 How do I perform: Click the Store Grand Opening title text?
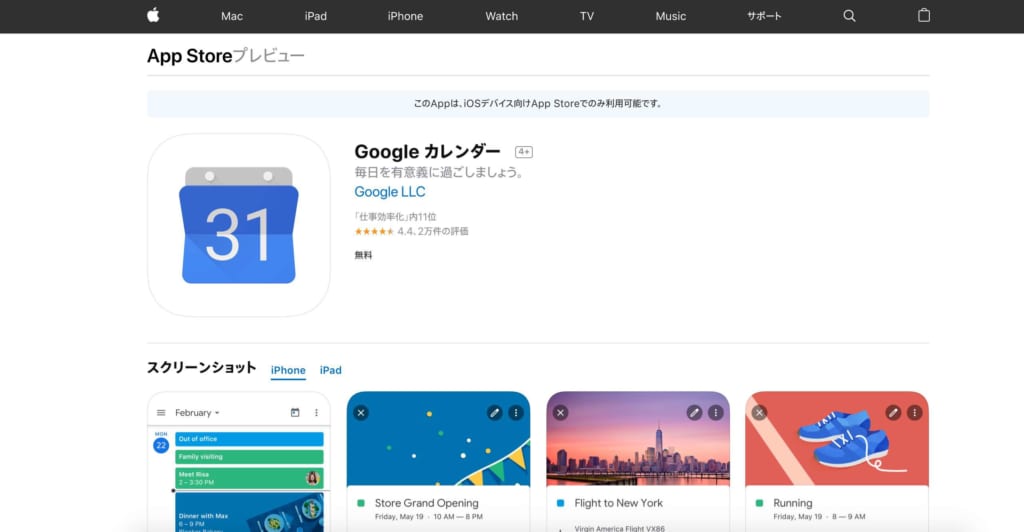[x=426, y=503]
